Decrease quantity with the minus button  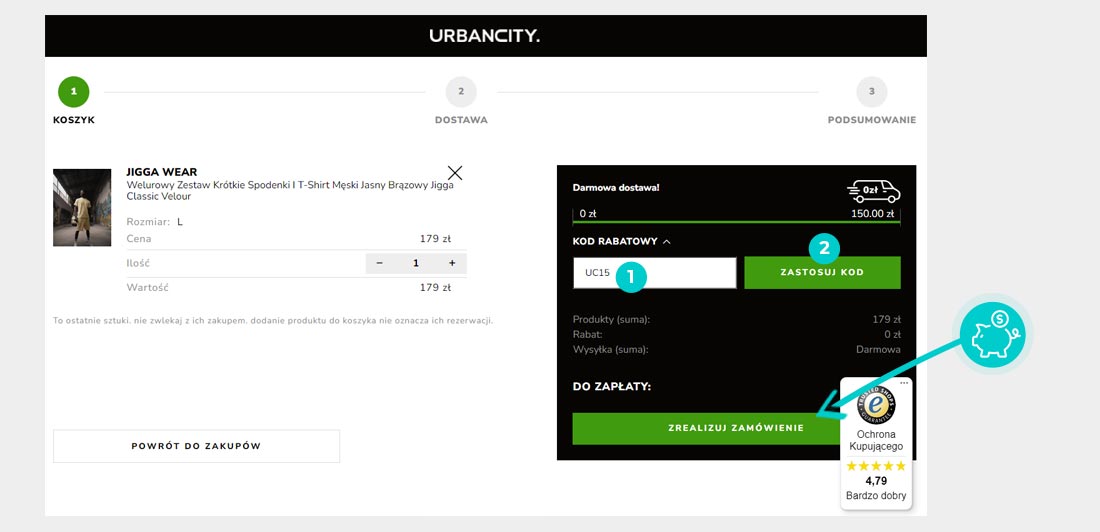(379, 263)
